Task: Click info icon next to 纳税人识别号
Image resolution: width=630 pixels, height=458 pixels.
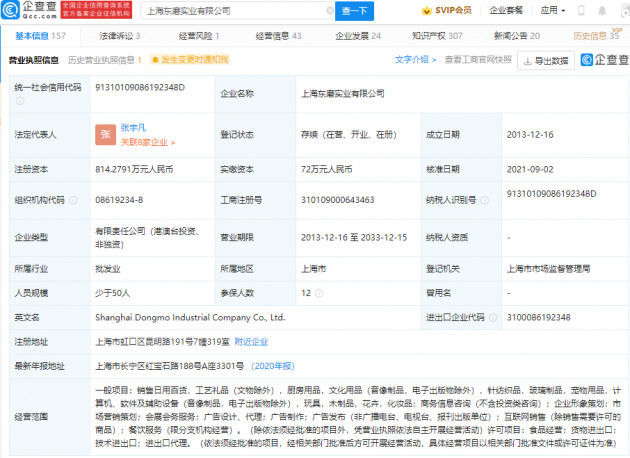Action: [x=485, y=200]
